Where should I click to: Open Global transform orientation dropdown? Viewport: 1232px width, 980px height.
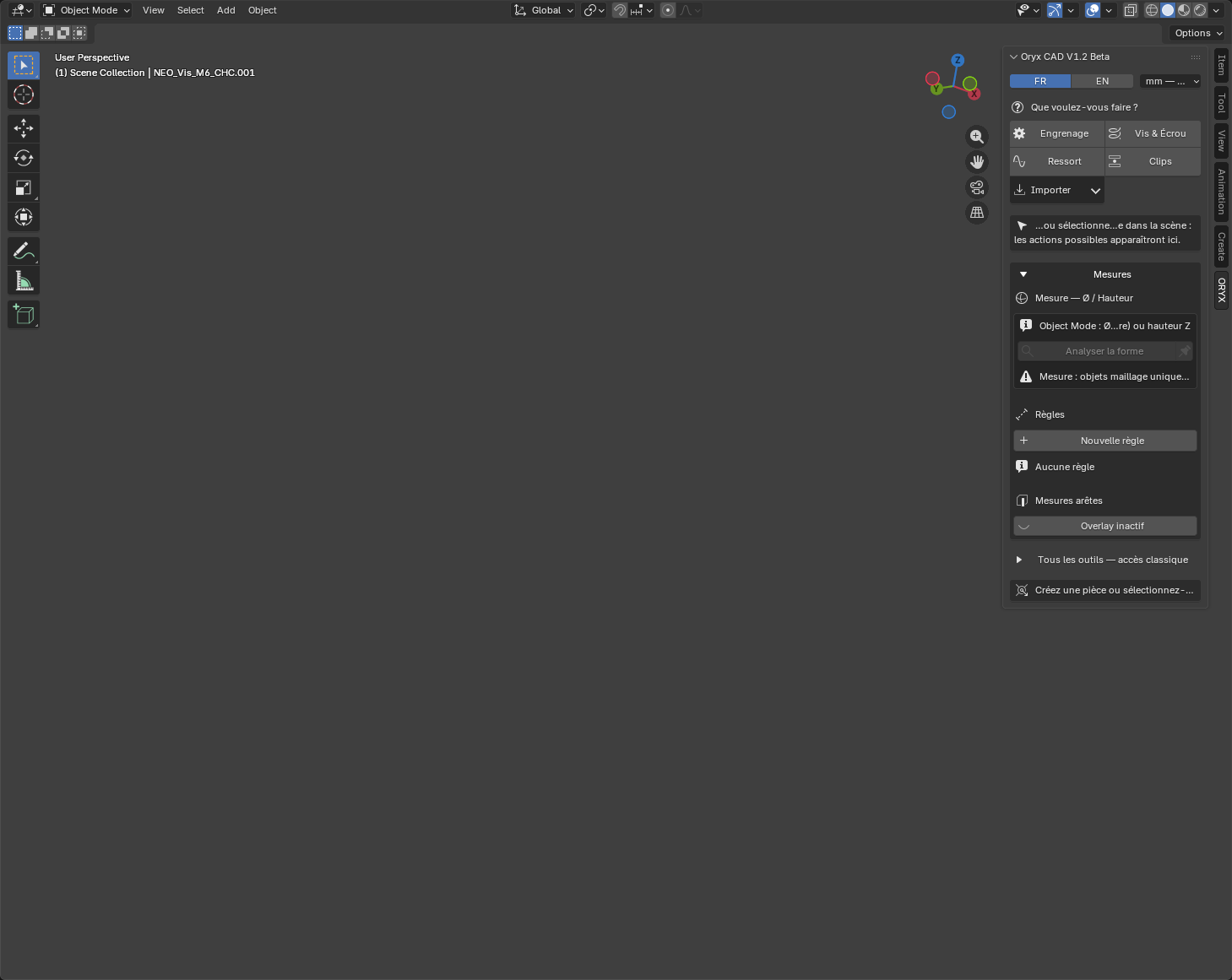[544, 10]
